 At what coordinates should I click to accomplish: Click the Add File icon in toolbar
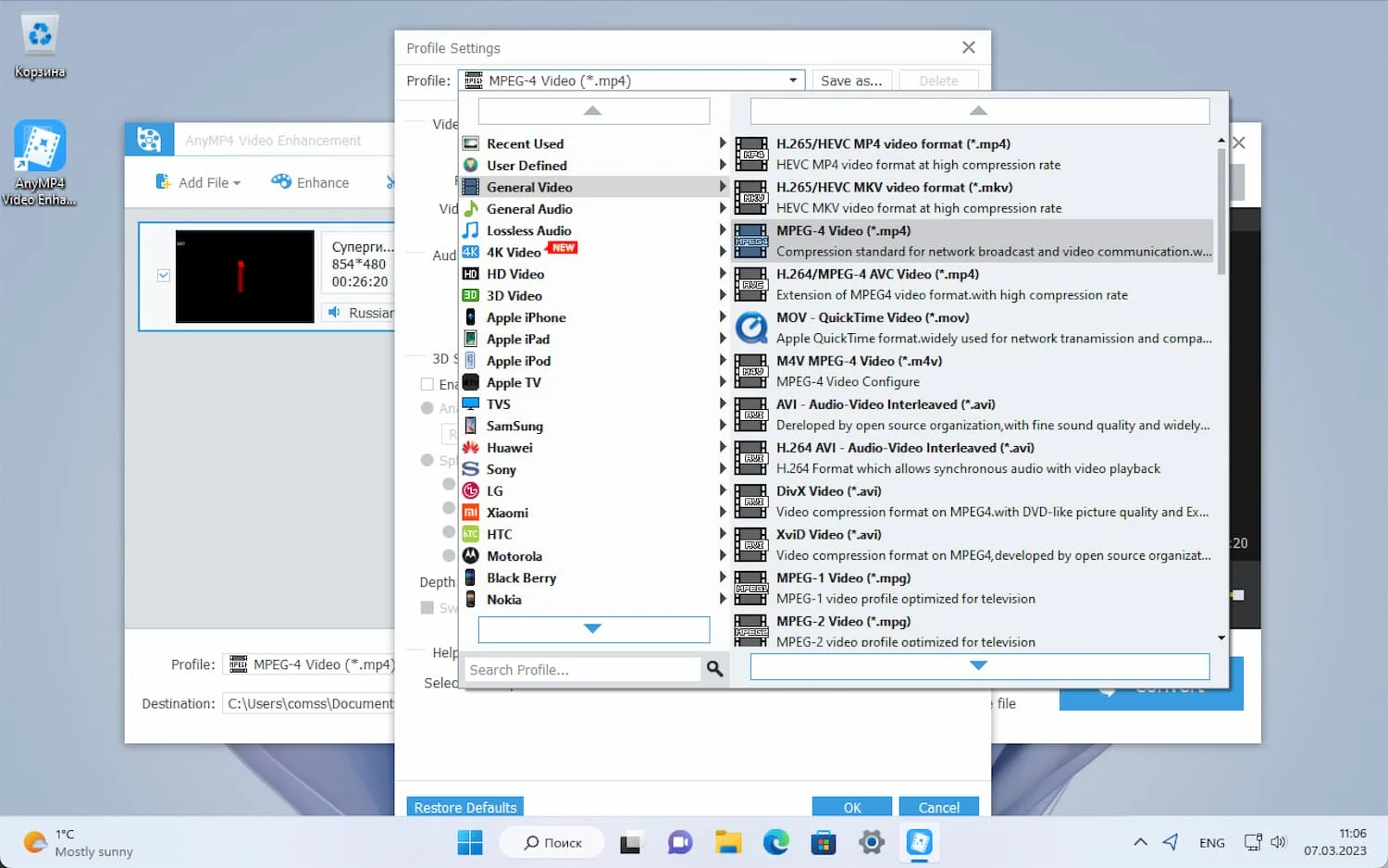click(163, 181)
